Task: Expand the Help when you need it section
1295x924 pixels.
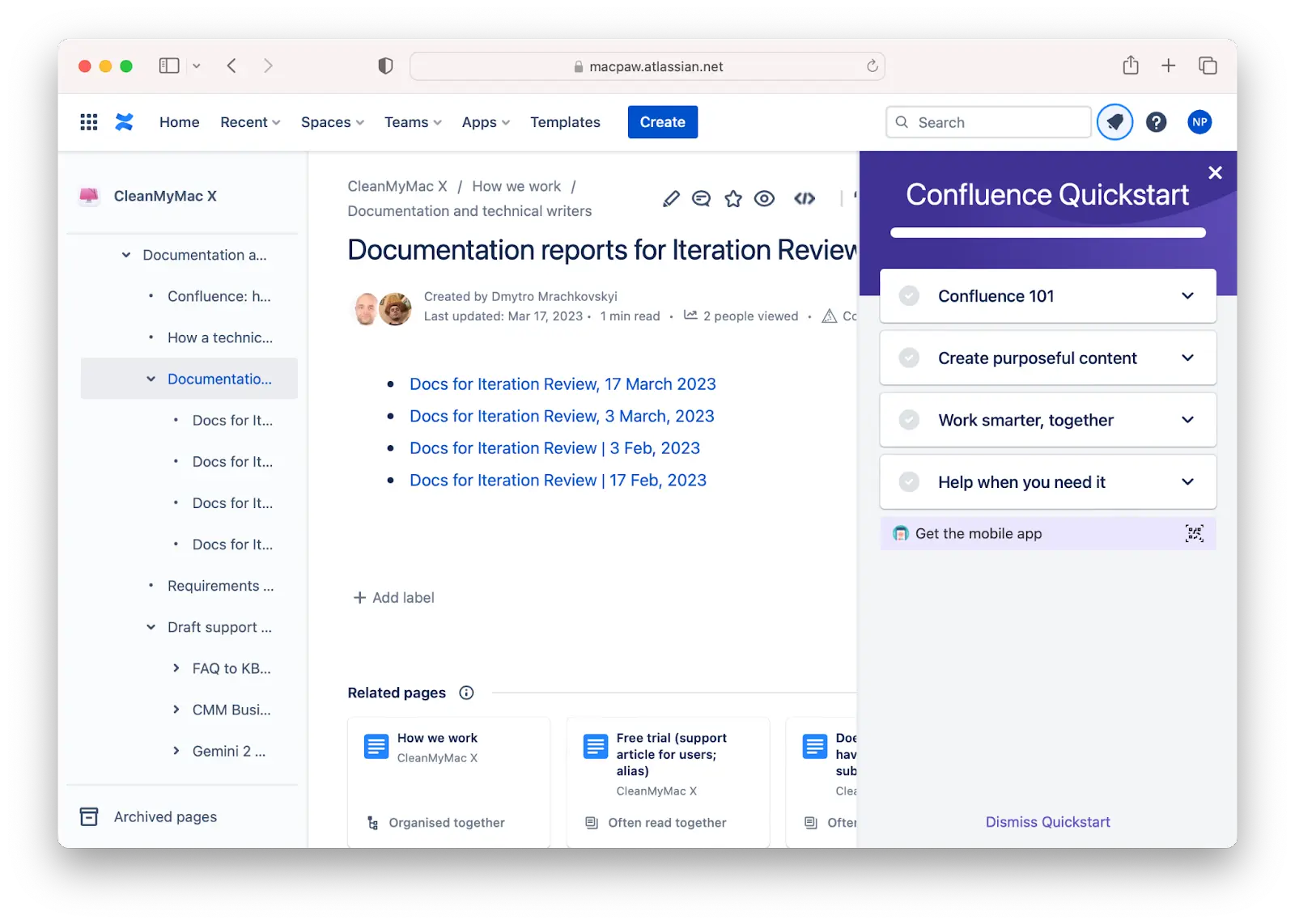Action: click(1187, 482)
